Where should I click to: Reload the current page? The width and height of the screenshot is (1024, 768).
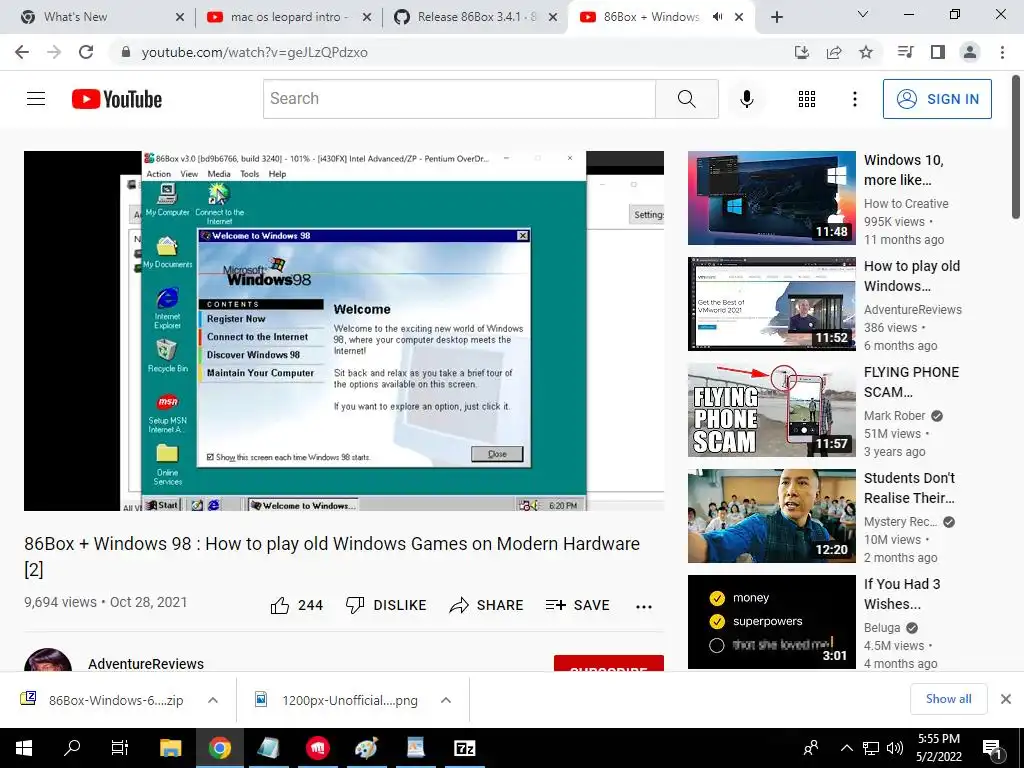point(86,52)
